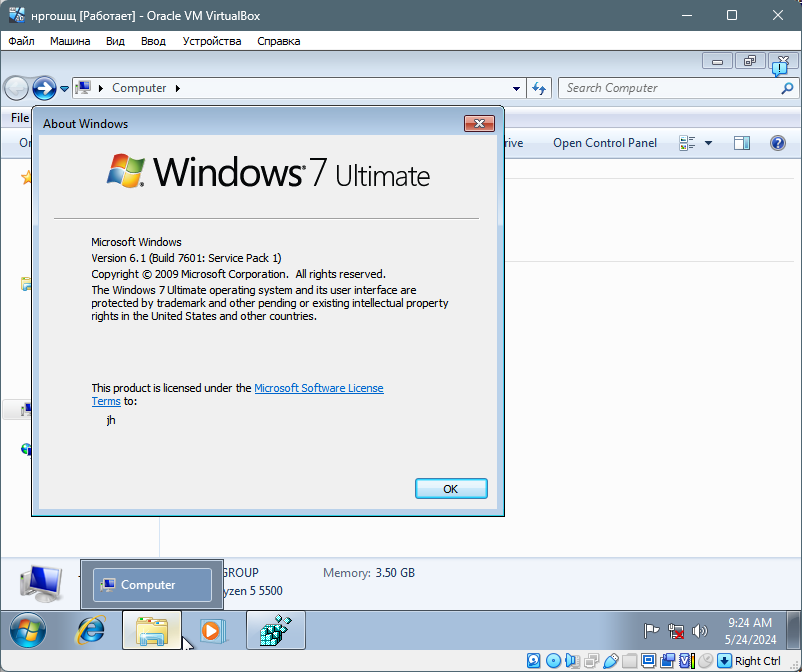Click the VirtualBox hard disk status icon
Viewport: 802px width, 672px height.
(x=533, y=661)
